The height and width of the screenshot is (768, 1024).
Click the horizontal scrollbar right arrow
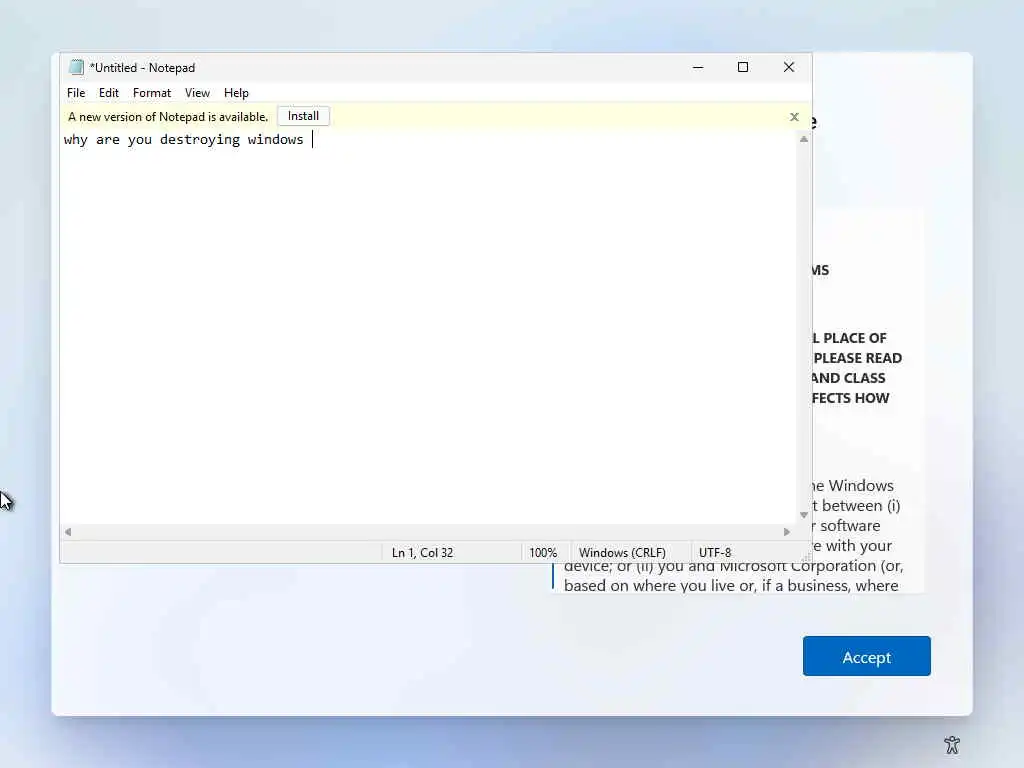tap(787, 532)
